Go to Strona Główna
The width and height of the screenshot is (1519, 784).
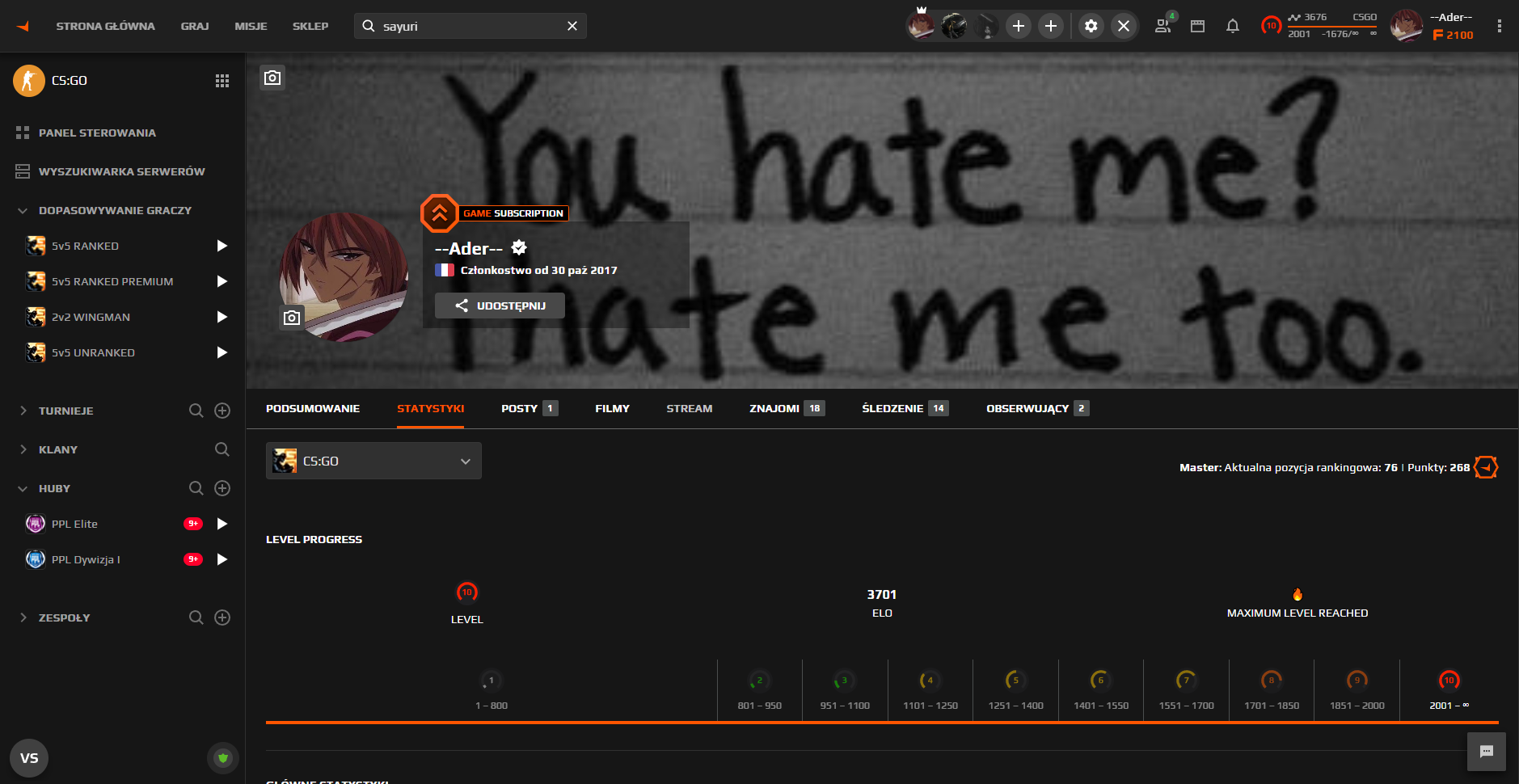[105, 26]
